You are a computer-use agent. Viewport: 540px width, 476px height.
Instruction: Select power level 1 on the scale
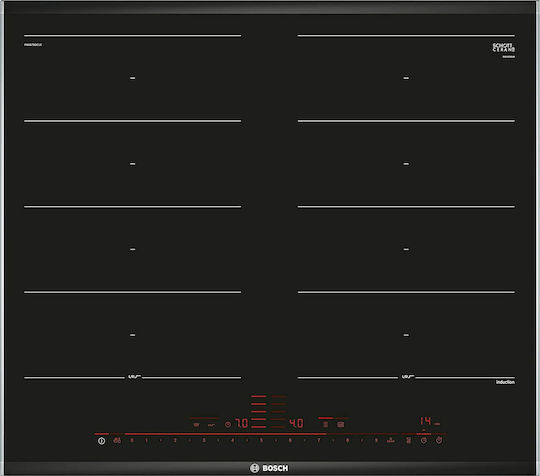[146, 440]
